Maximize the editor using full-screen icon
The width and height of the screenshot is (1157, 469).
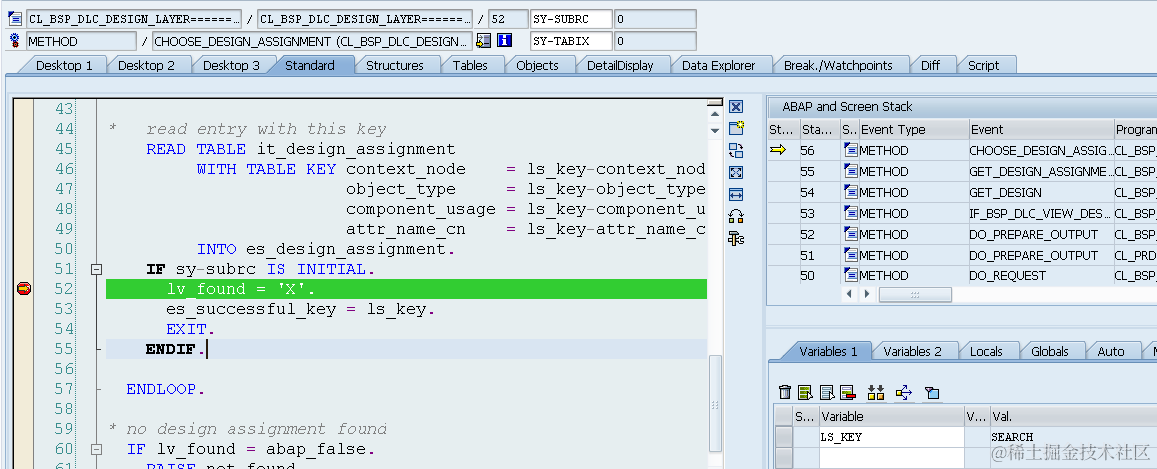click(736, 173)
